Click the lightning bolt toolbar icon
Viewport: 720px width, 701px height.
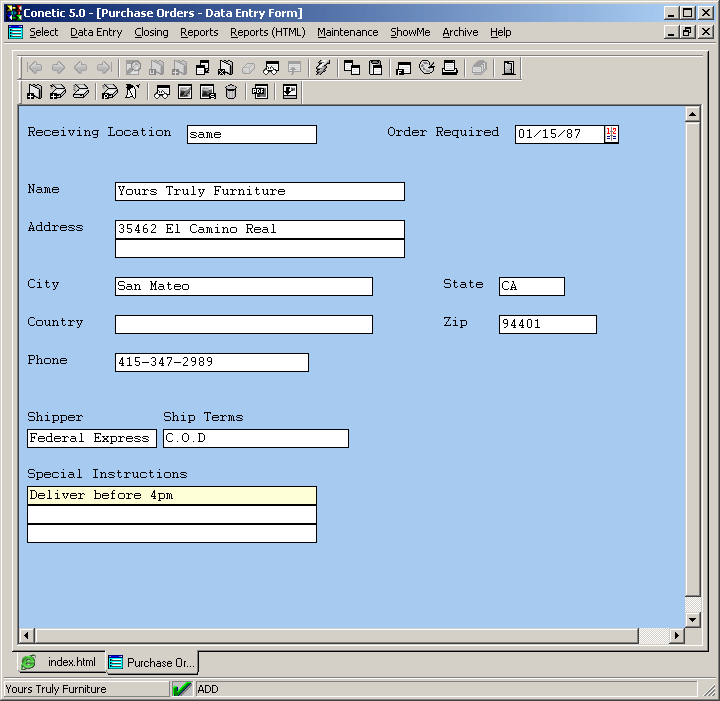point(322,68)
